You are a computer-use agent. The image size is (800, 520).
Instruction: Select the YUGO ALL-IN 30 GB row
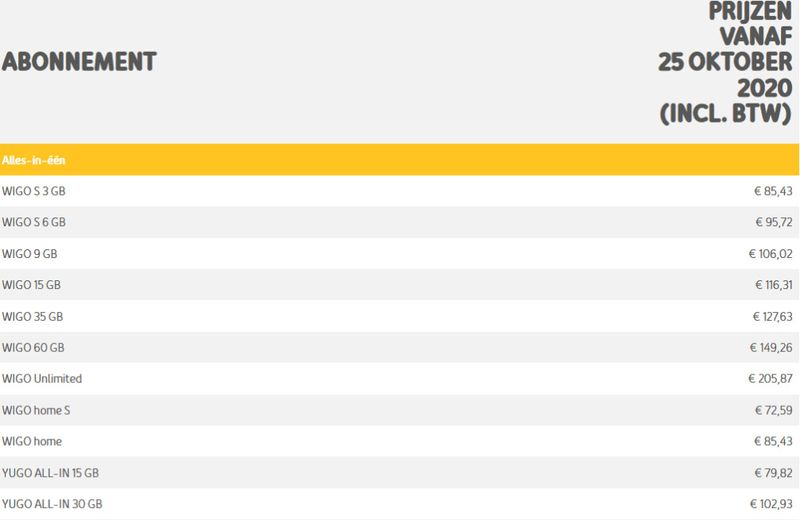[x=399, y=504]
